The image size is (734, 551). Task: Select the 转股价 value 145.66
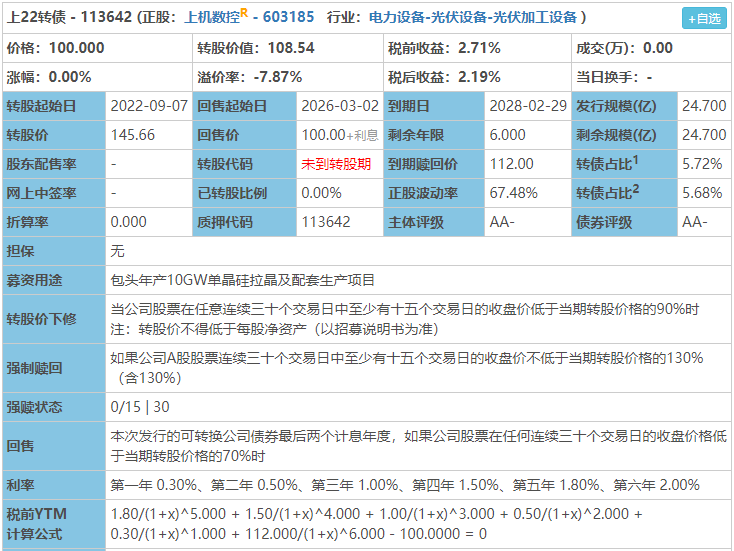132,135
